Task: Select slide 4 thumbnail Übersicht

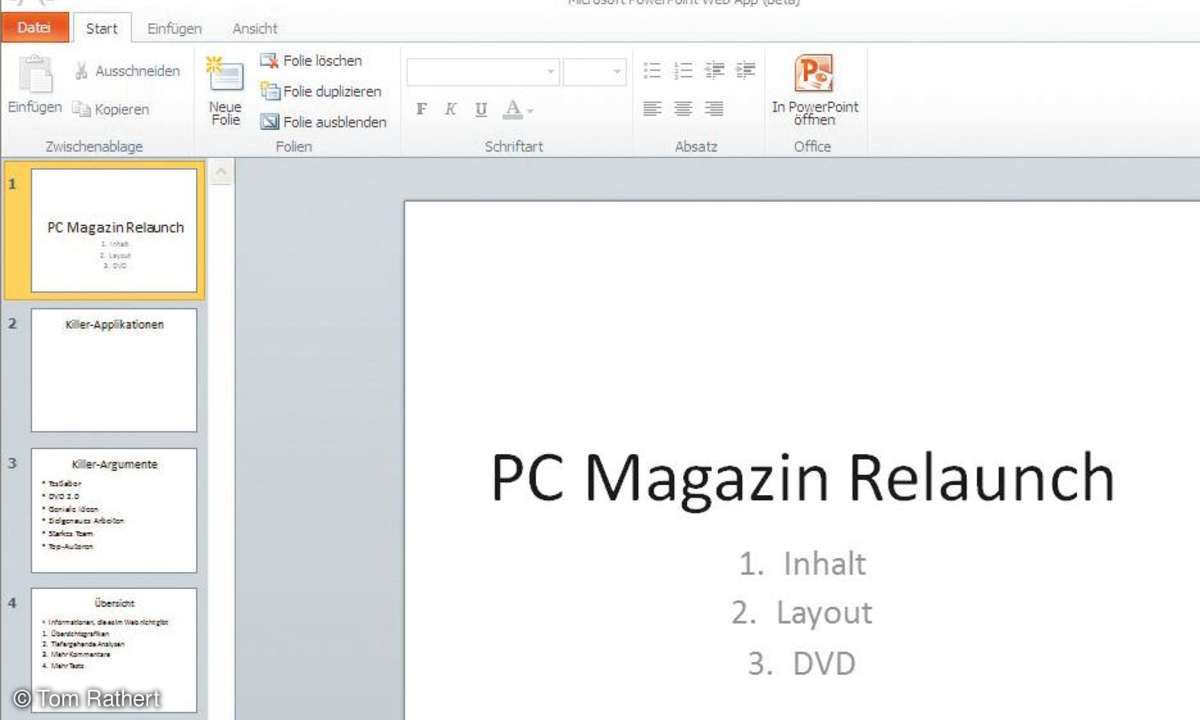Action: 114,650
